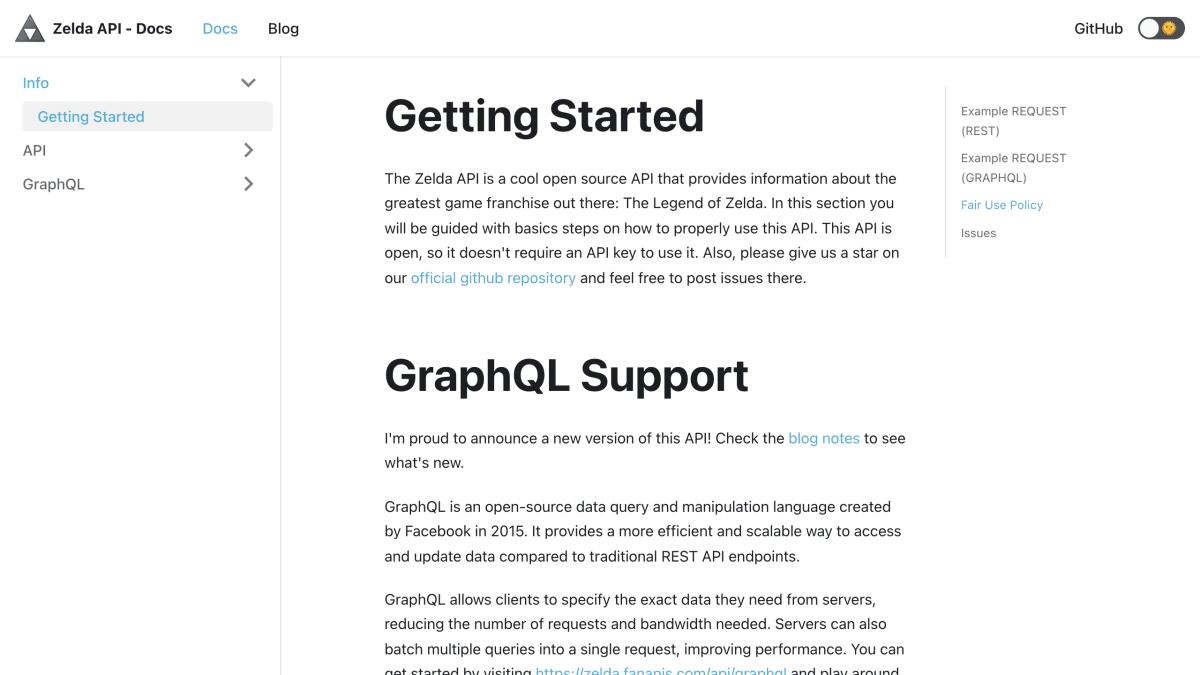The image size is (1200, 675).
Task: Jump to Example REQUEST (REST) section
Action: click(1014, 121)
